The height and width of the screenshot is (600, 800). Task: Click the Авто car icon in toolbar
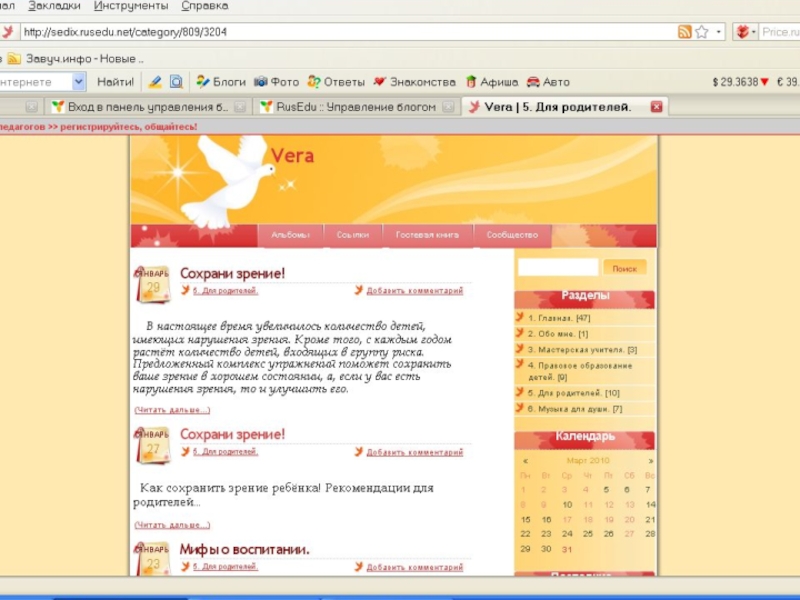534,82
